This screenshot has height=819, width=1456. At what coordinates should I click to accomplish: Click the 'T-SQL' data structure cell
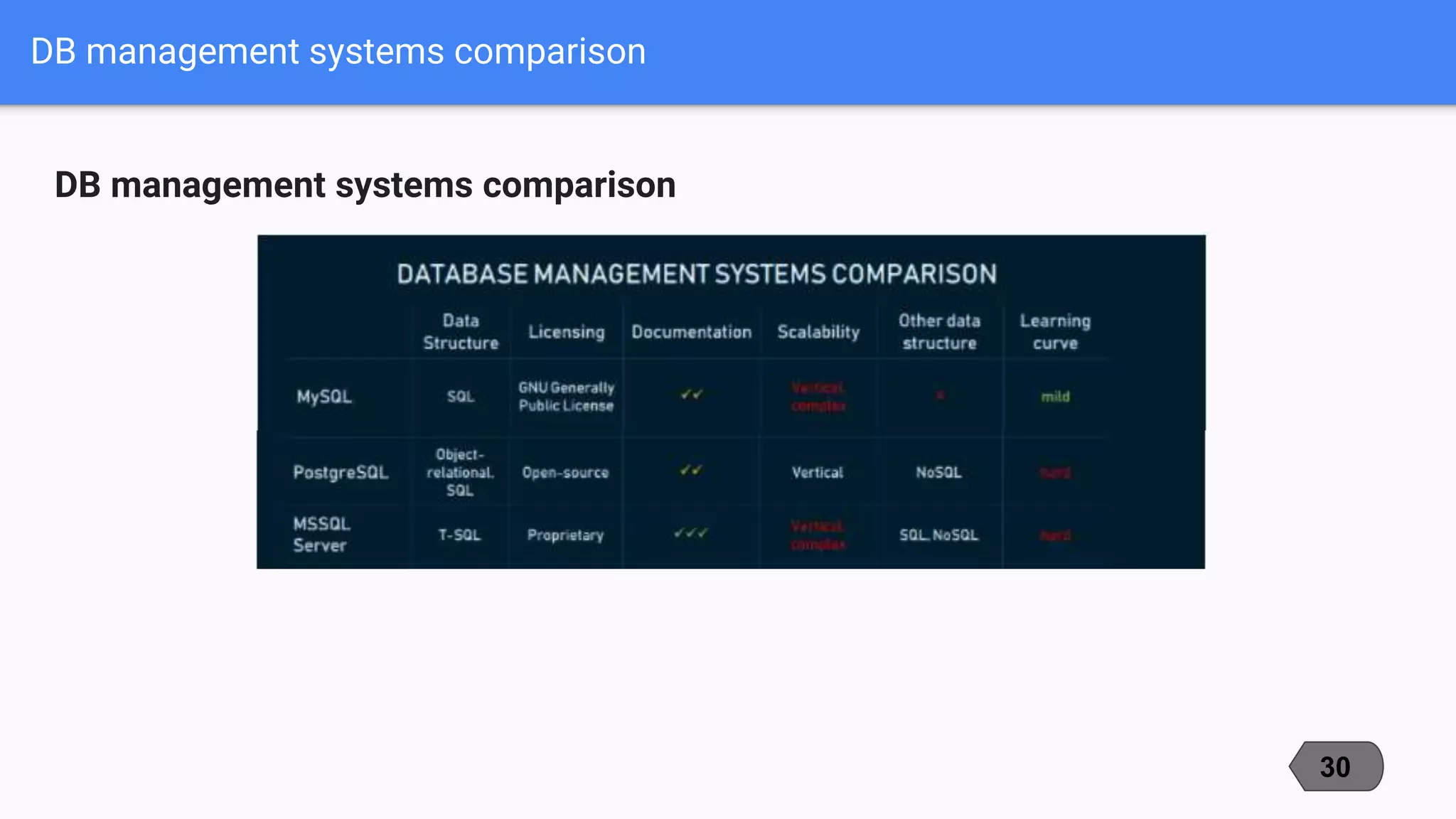[459, 535]
